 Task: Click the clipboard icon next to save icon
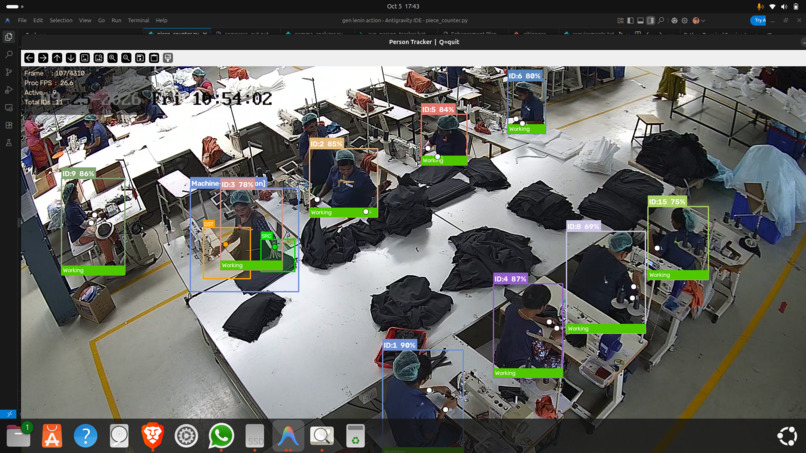[x=154, y=58]
